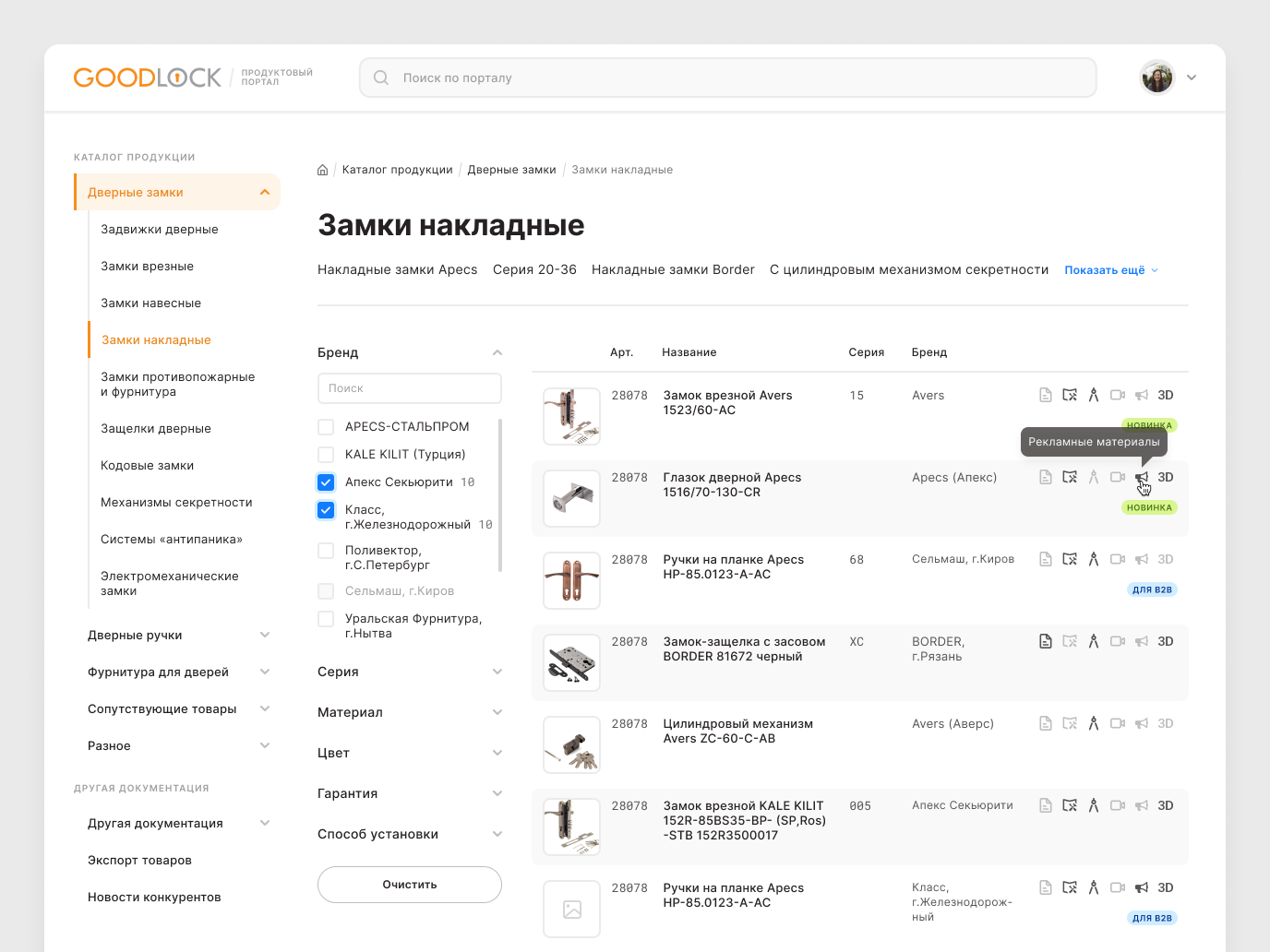Focus the brand Поиск filter field
Screen dimensions: 1270x952
(410, 388)
